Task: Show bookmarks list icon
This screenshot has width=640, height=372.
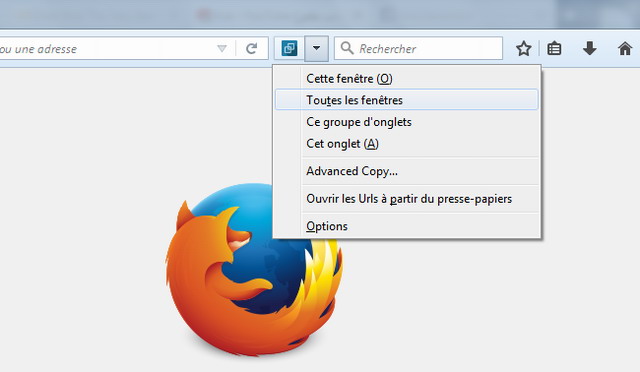Action: [x=554, y=49]
